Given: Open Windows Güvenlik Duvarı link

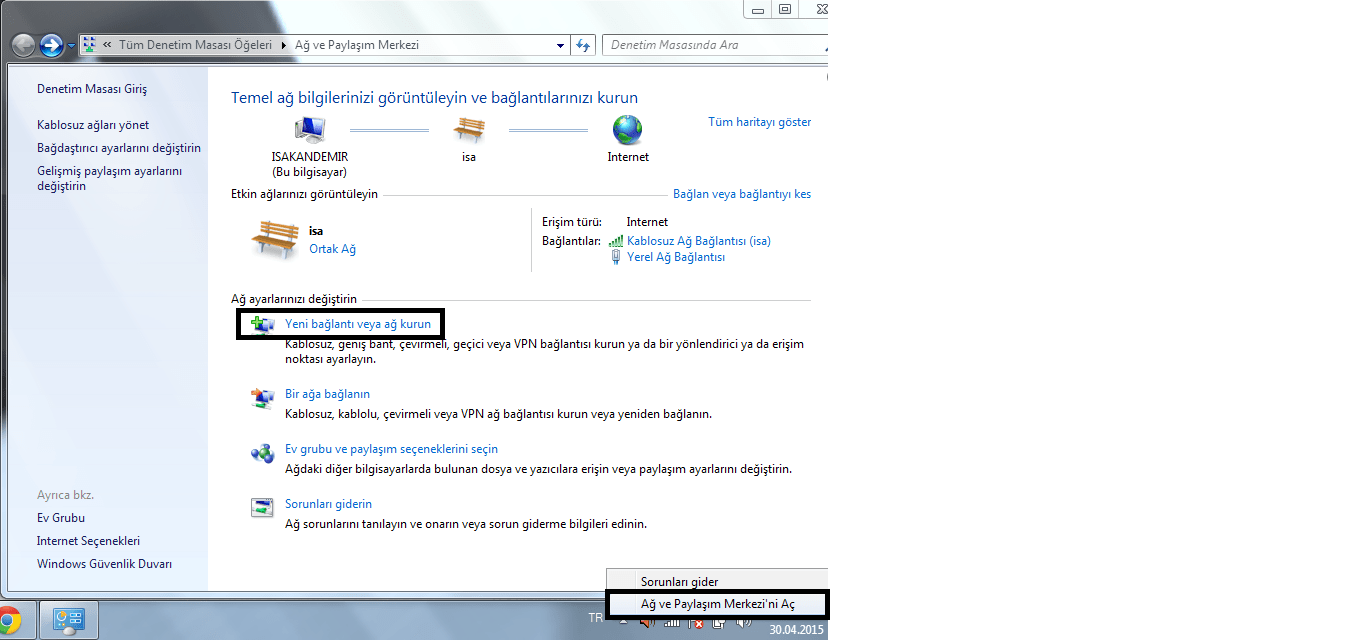Looking at the screenshot, I should tap(104, 564).
